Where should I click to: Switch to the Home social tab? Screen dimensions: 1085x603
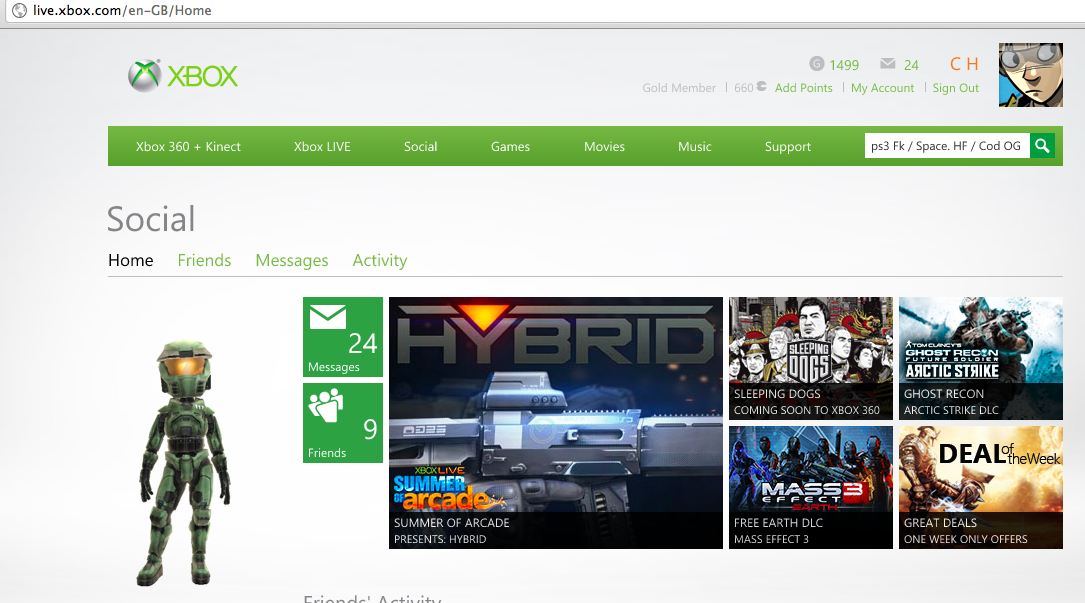[131, 260]
